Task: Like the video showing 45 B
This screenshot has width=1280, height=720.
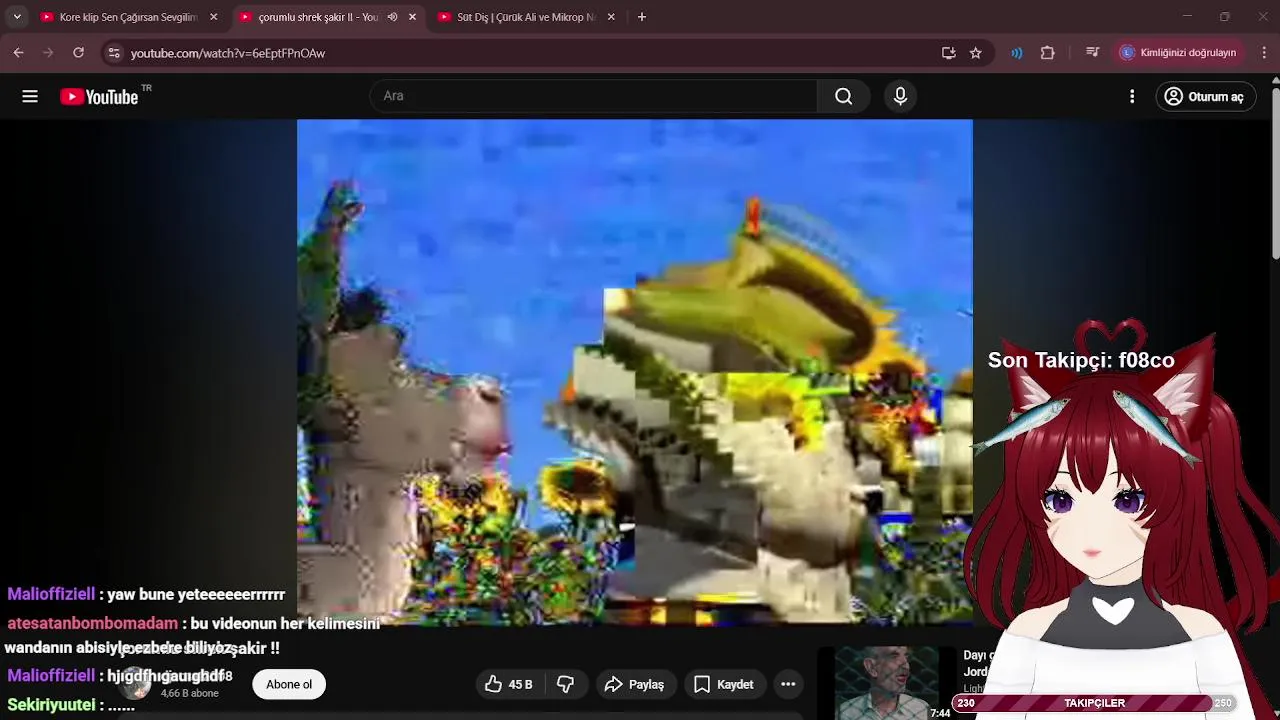Action: pyautogui.click(x=509, y=684)
